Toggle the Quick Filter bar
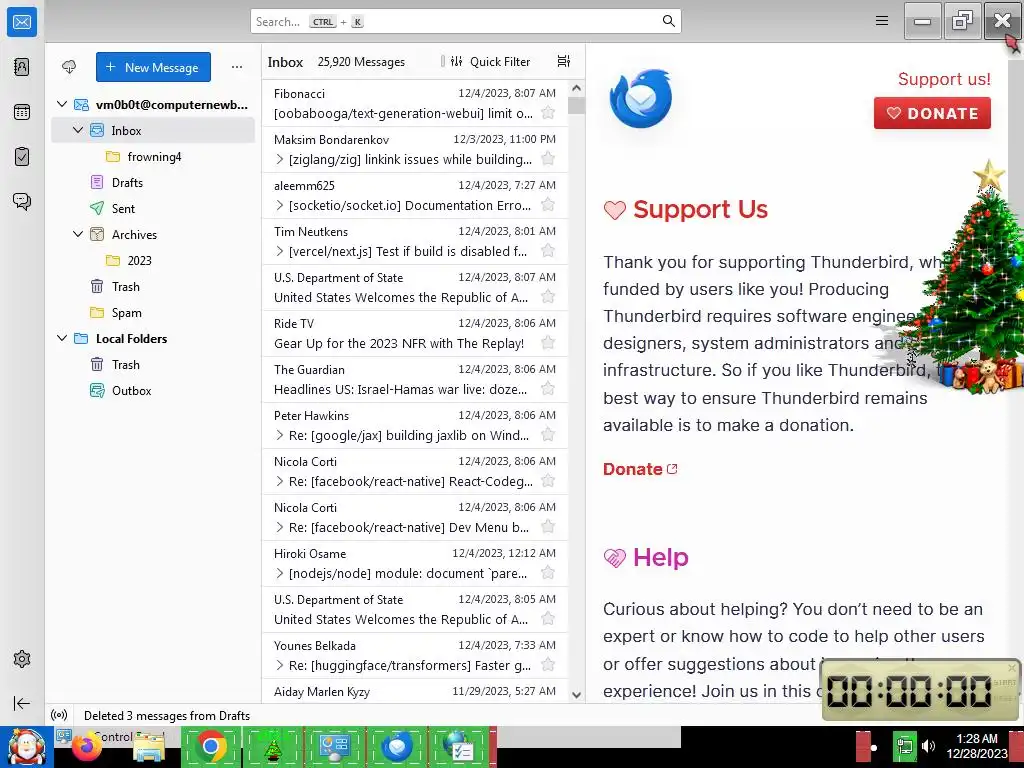 pos(491,61)
